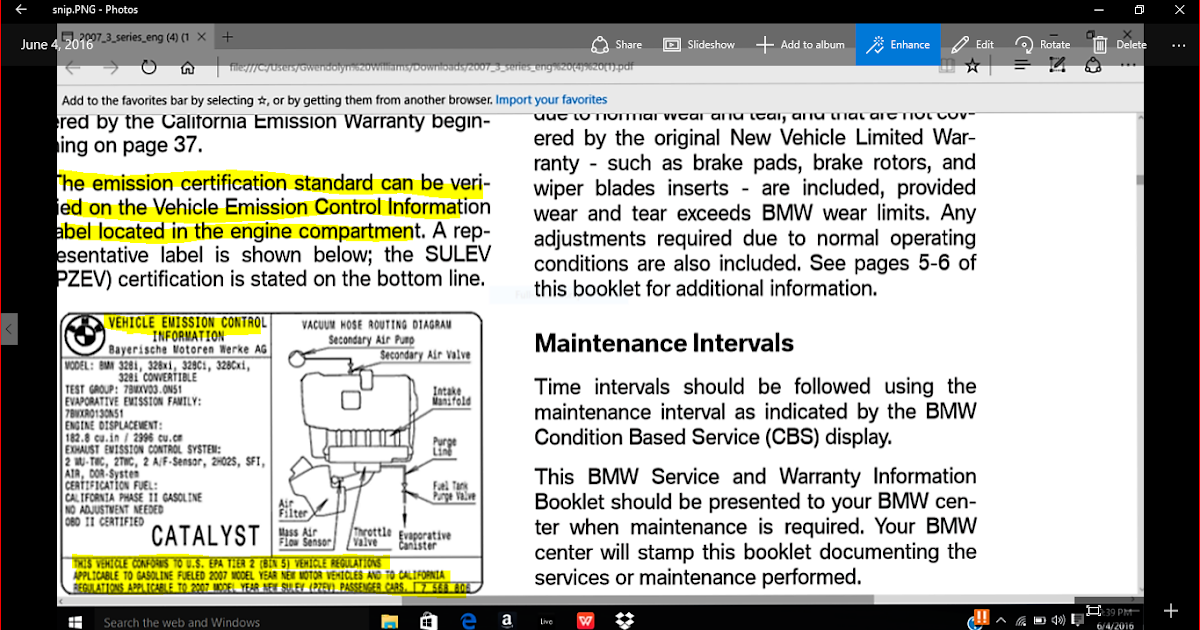The height and width of the screenshot is (630, 1200).
Task: Open the Edge more actions menu
Action: [1128, 66]
